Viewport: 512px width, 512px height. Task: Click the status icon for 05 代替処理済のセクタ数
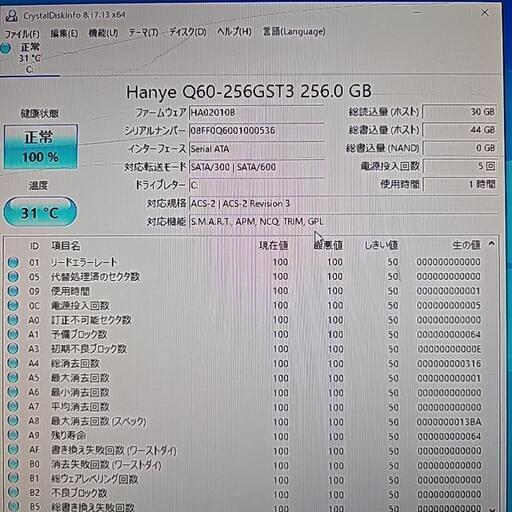13,277
